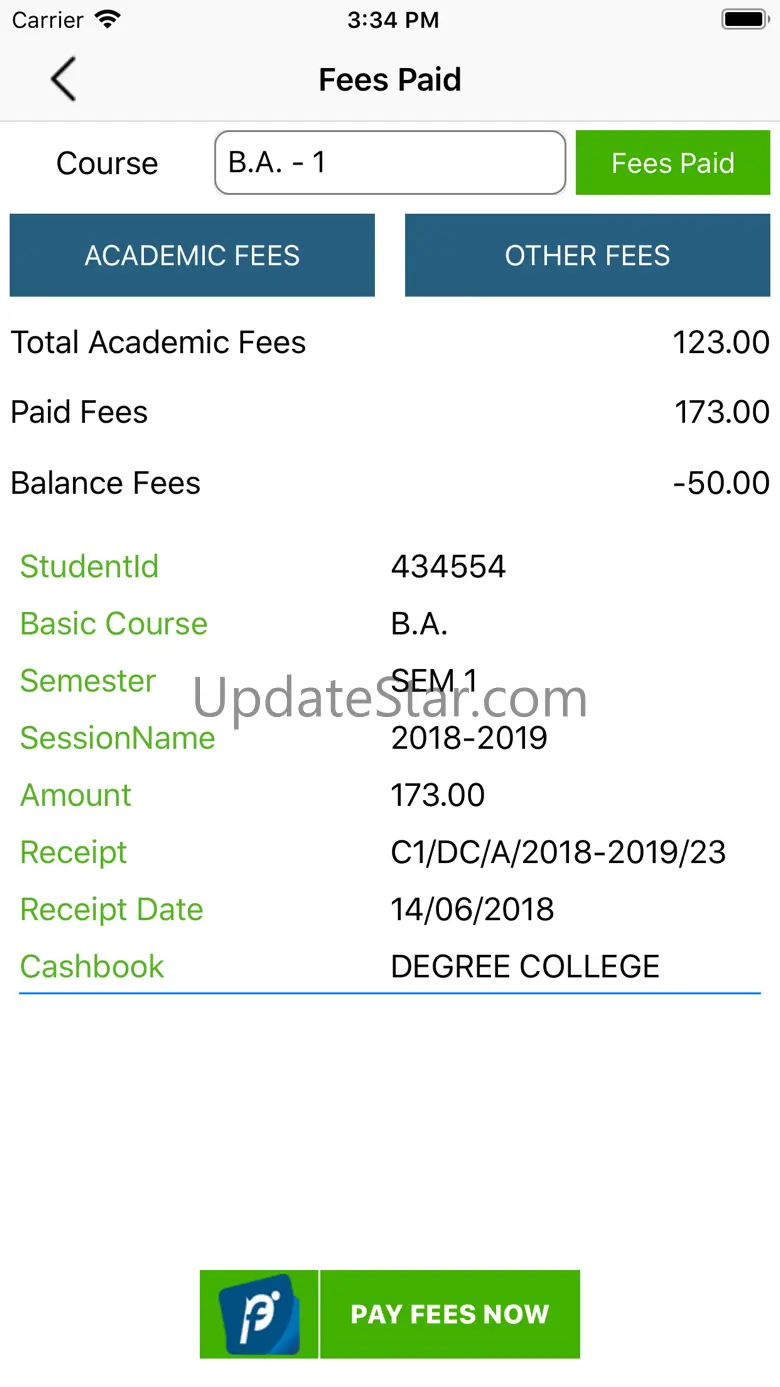Tap the Total Academic Fees amount 123.00
The height and width of the screenshot is (1387, 780).
[x=721, y=342]
